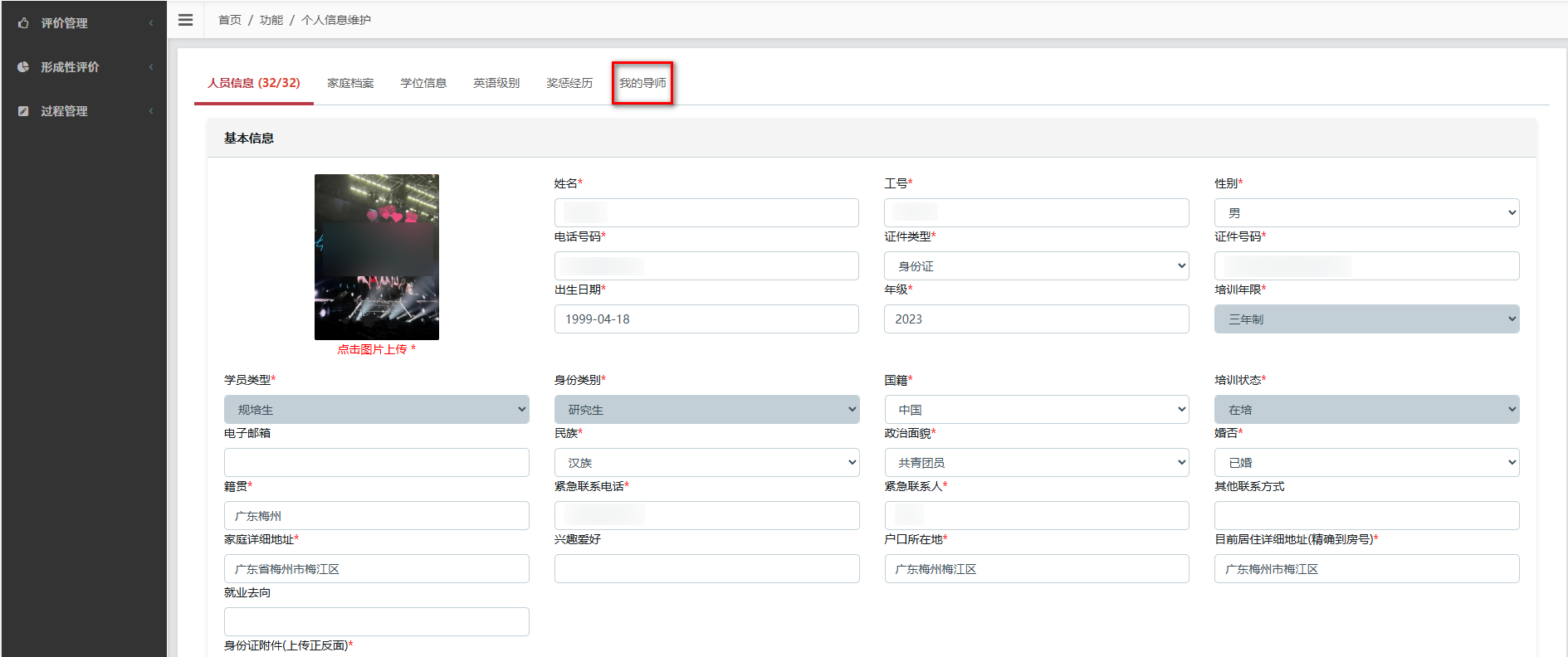Screen dimensions: 1568x657
Task: Click the edit icon beside 过程管理
Action: [23, 111]
